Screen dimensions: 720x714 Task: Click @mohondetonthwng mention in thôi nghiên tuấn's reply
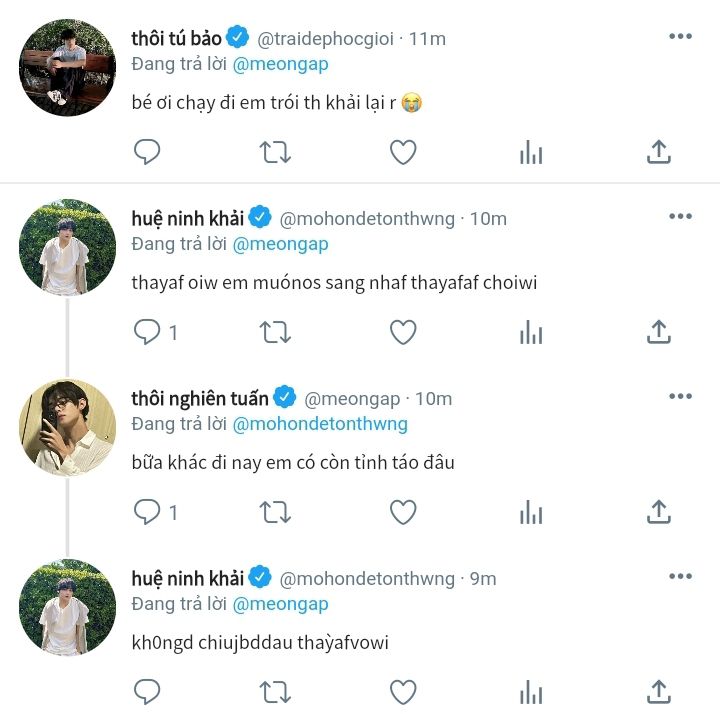[x=320, y=424]
